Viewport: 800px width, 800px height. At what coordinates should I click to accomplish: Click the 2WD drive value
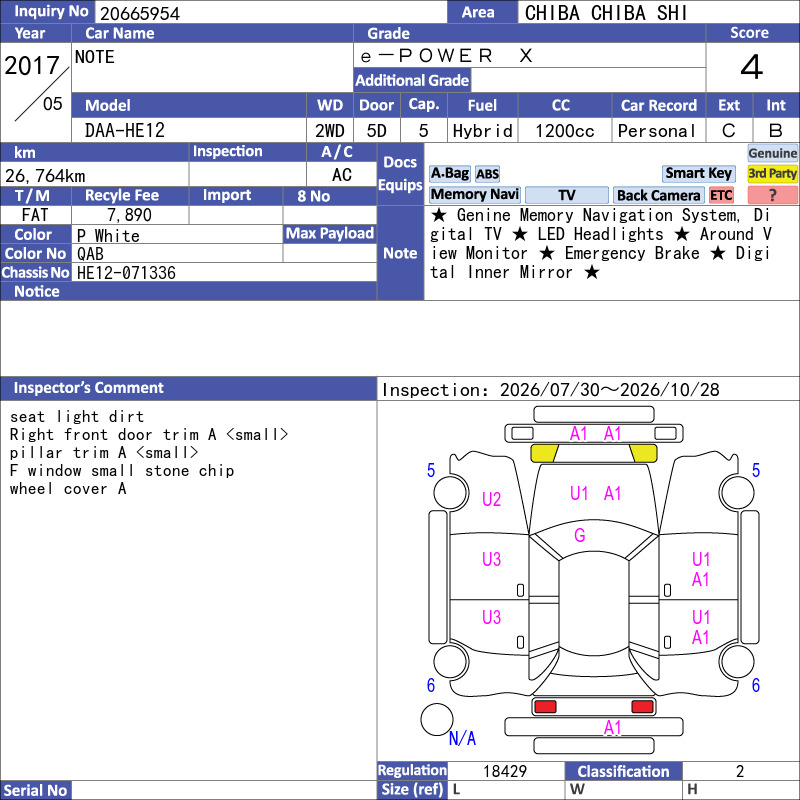(330, 131)
